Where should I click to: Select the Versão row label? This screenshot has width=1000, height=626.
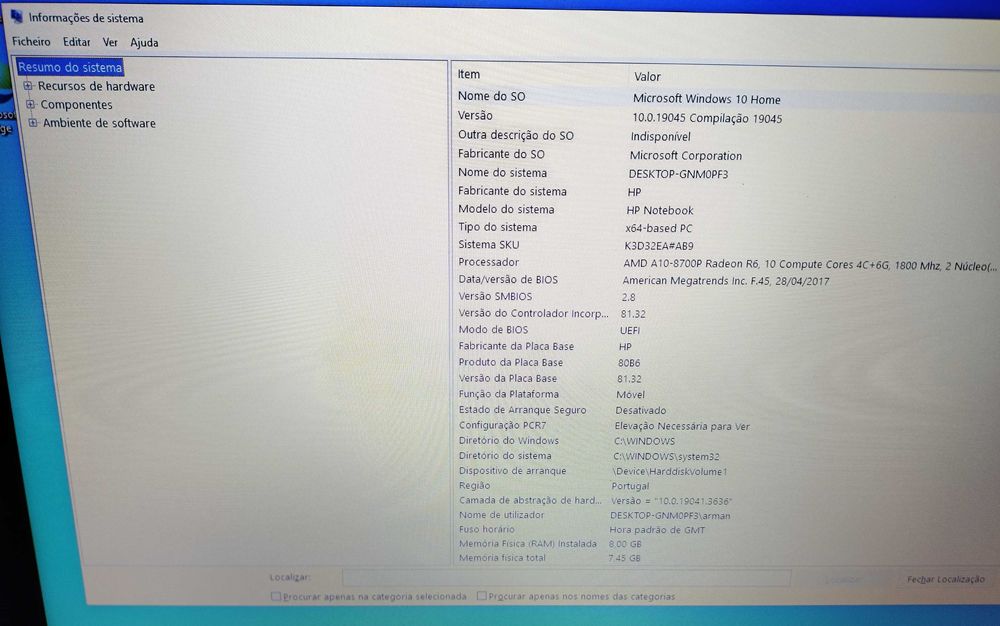475,115
